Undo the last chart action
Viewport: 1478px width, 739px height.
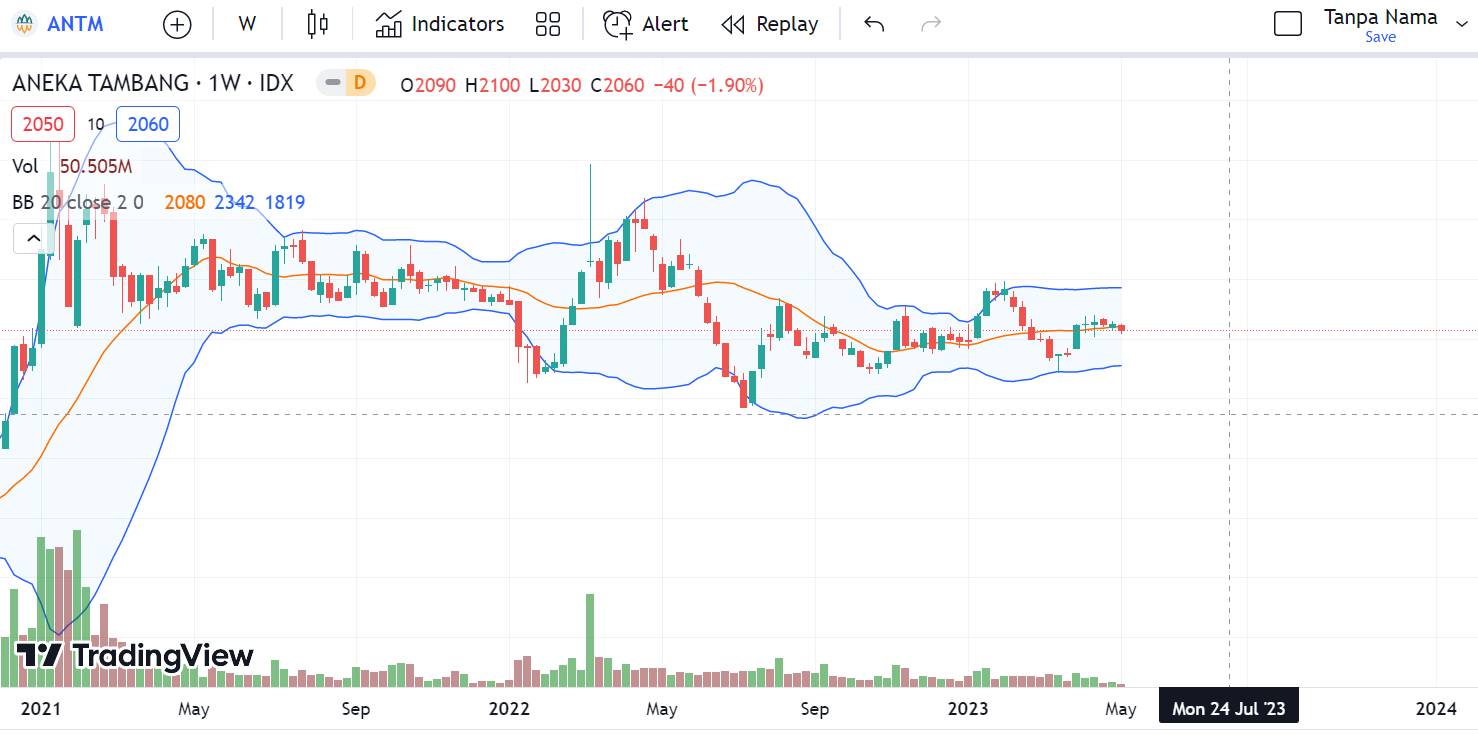click(874, 24)
